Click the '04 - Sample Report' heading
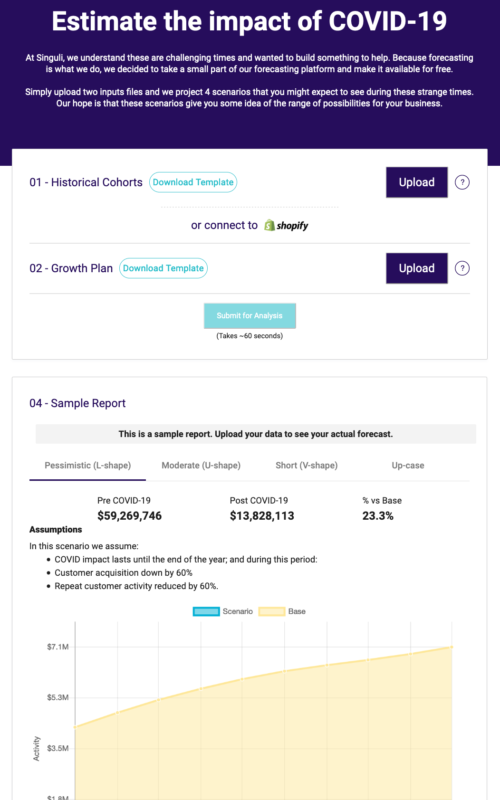This screenshot has width=500, height=800. click(x=77, y=403)
